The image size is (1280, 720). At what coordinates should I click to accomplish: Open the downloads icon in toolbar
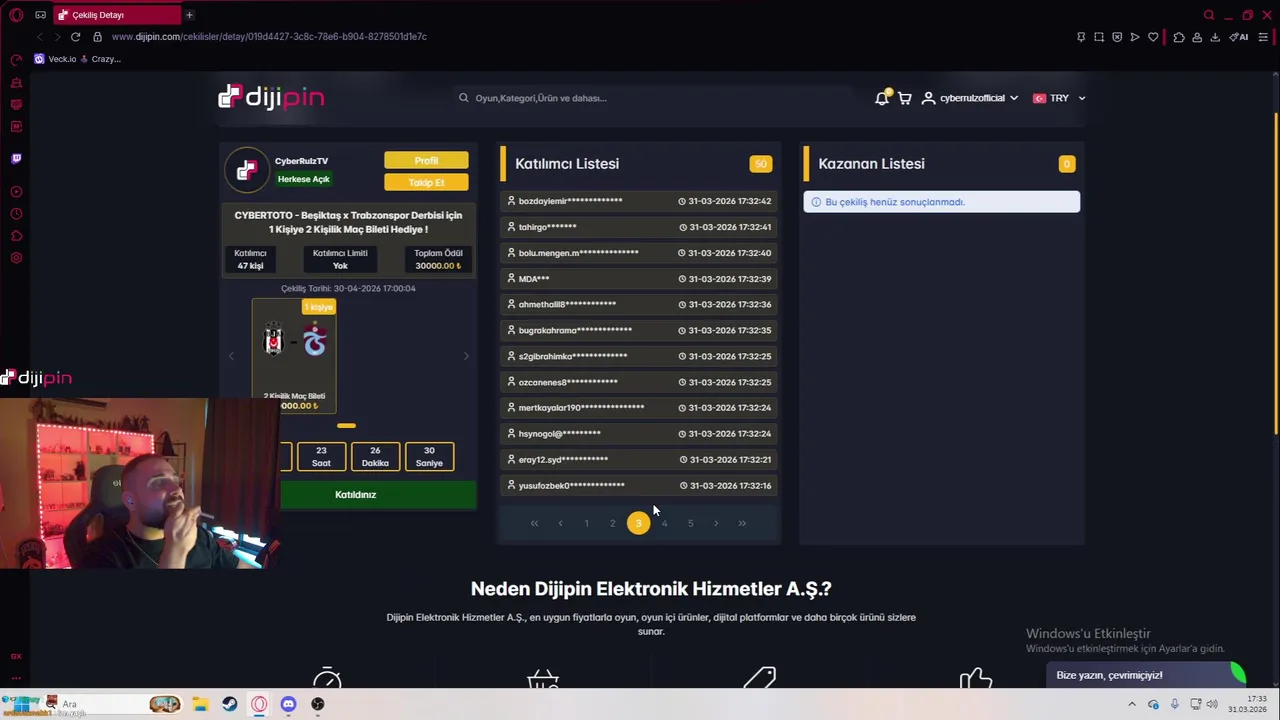[1215, 37]
